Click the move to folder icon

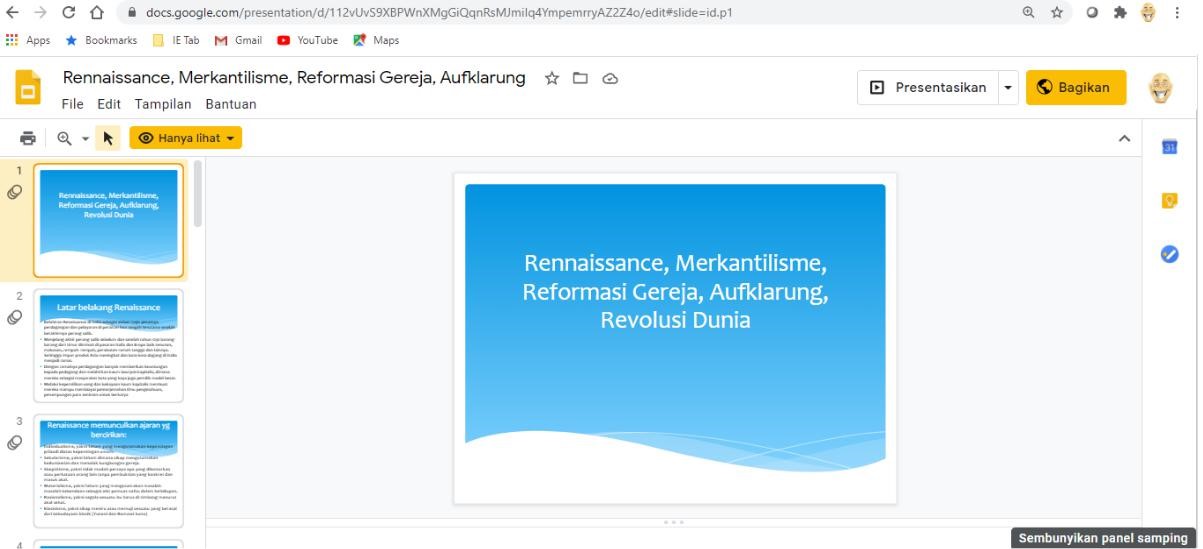580,79
